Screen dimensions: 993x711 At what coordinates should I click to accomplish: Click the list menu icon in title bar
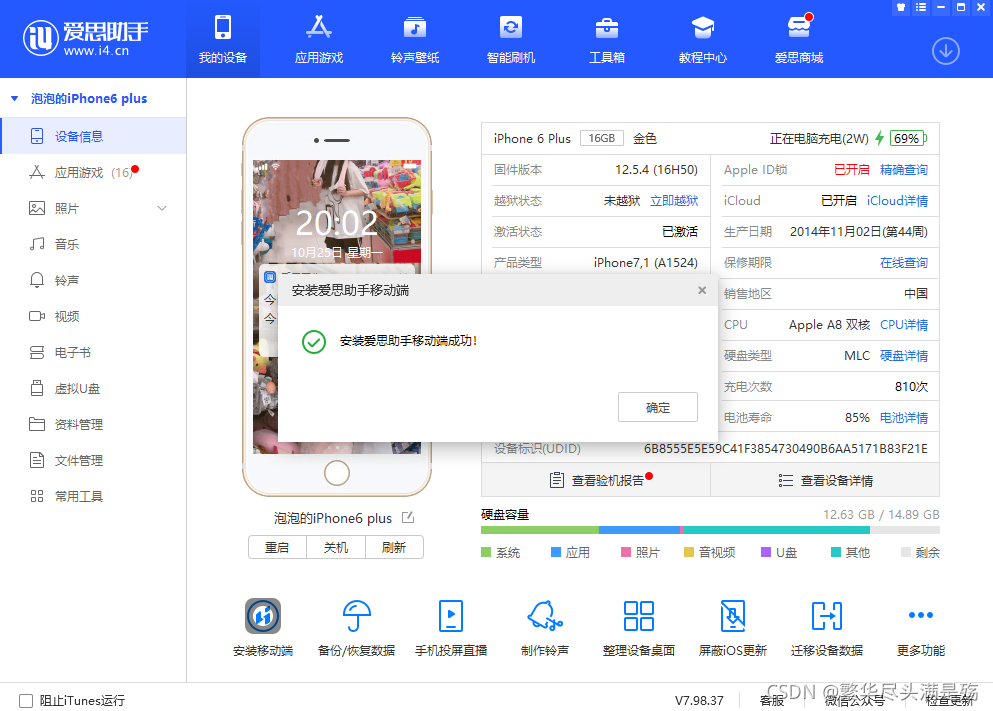[x=921, y=7]
